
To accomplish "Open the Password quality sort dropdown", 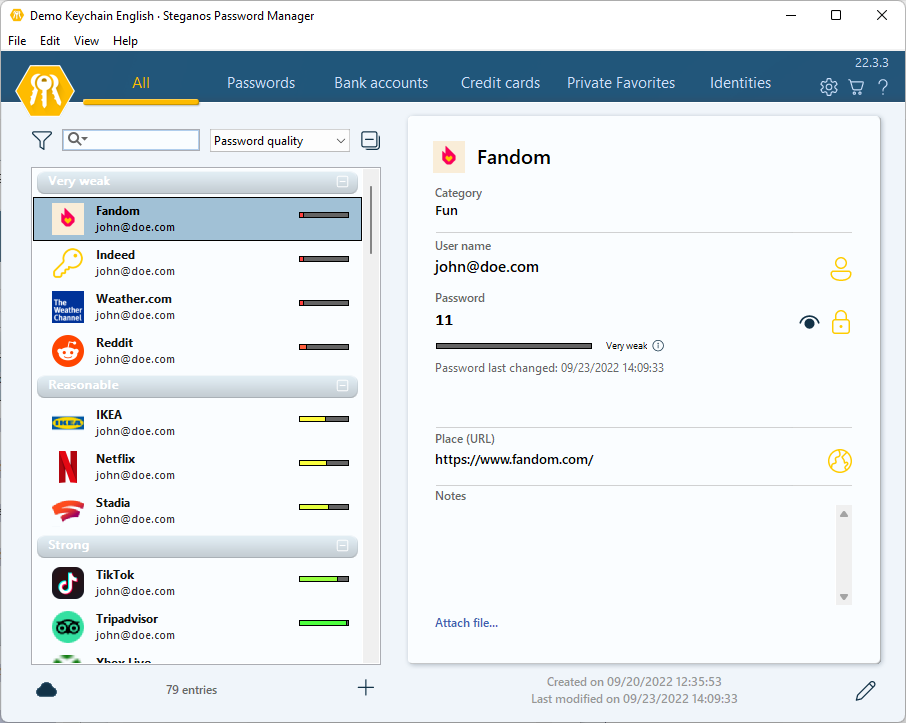I will [280, 141].
